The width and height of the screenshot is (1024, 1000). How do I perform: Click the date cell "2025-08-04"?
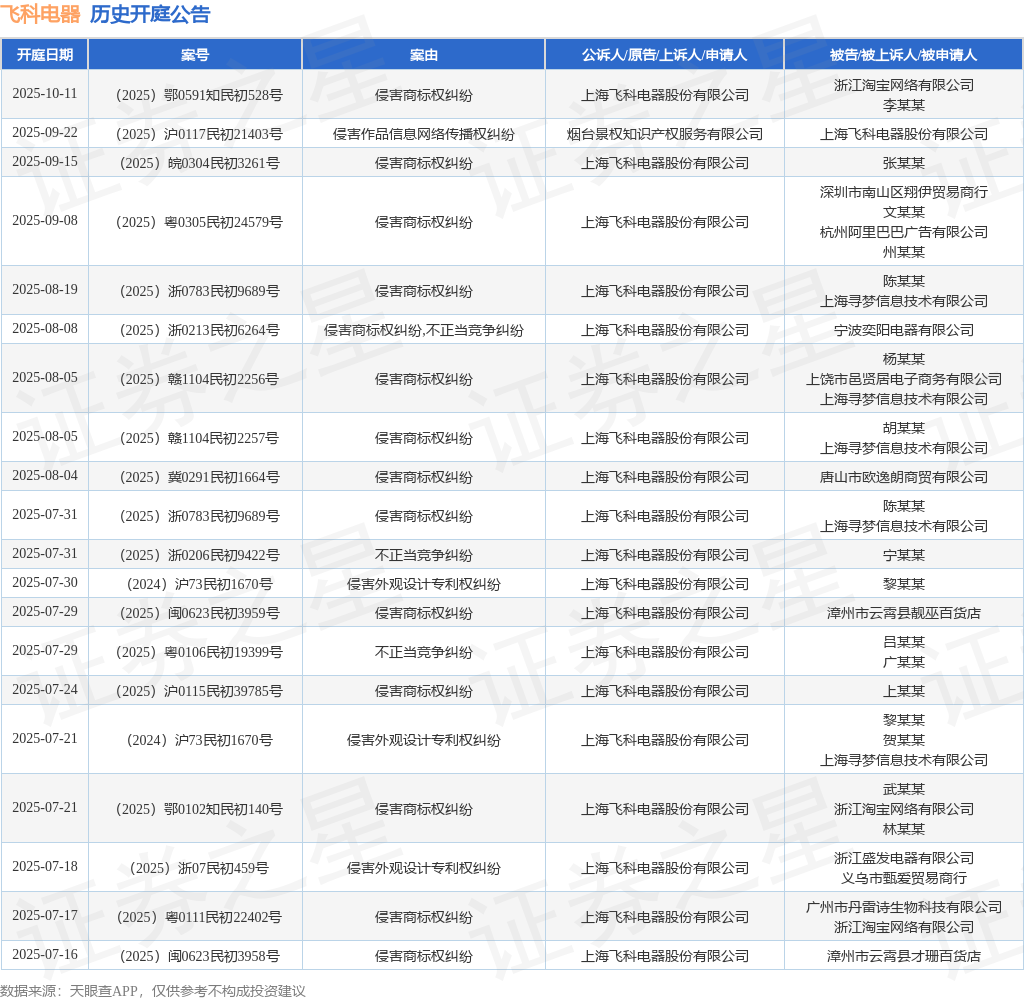tap(44, 476)
